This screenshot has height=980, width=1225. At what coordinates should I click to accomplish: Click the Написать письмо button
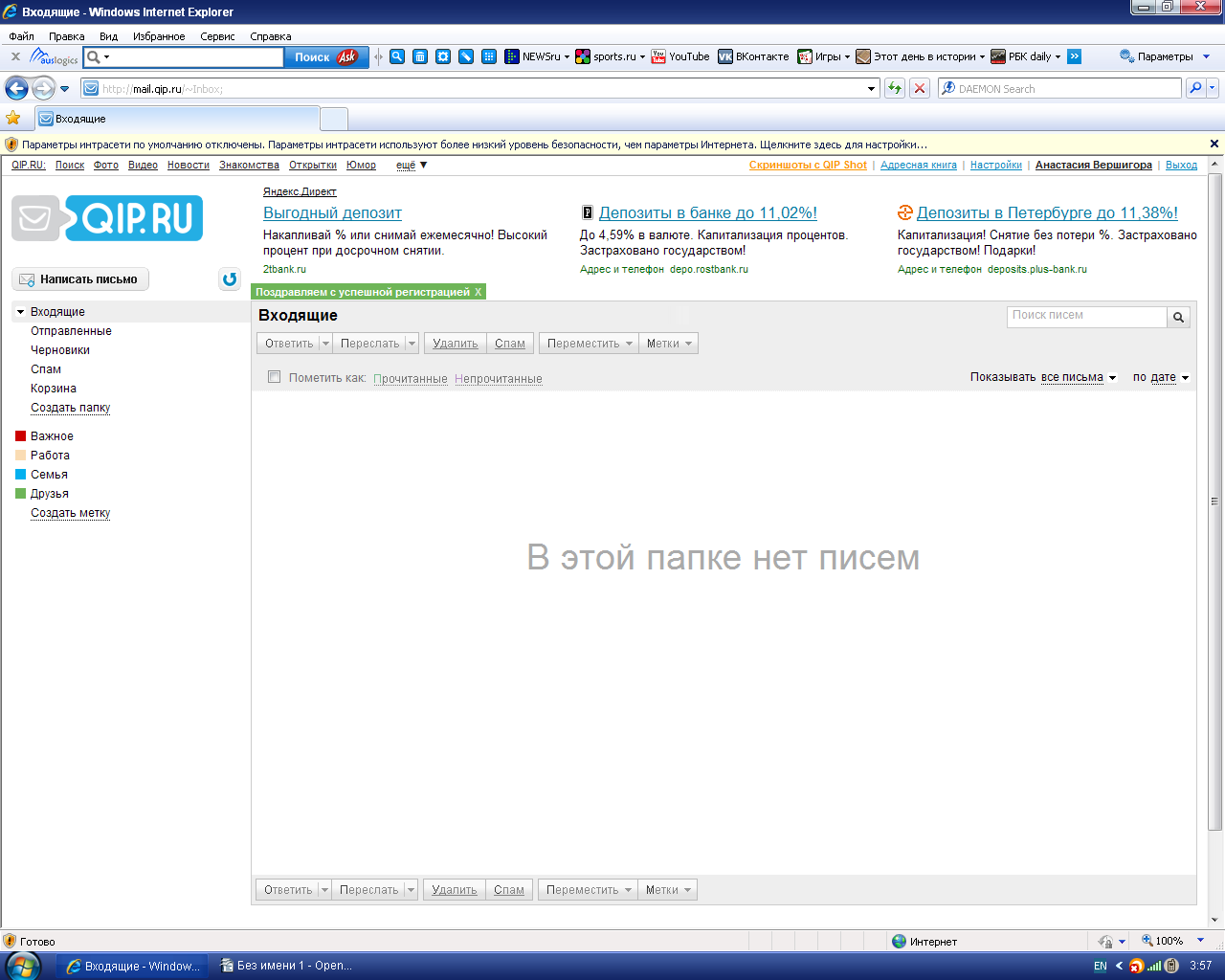coord(80,279)
